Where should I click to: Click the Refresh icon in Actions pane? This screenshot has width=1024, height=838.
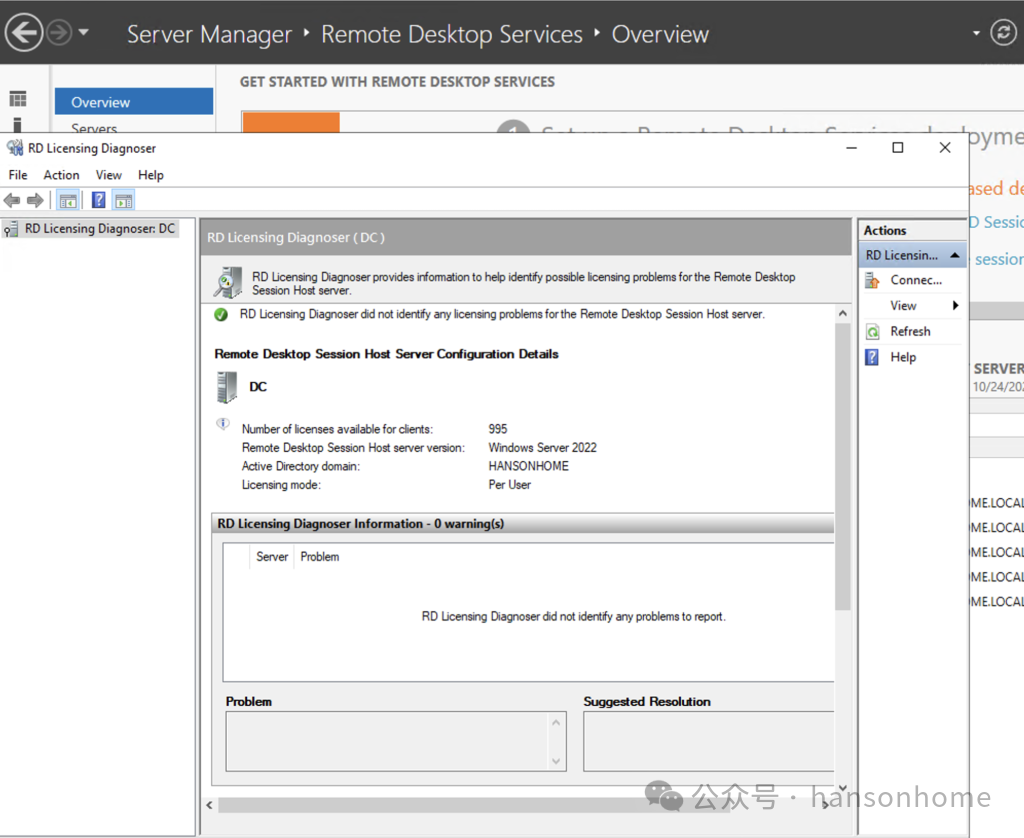[872, 331]
